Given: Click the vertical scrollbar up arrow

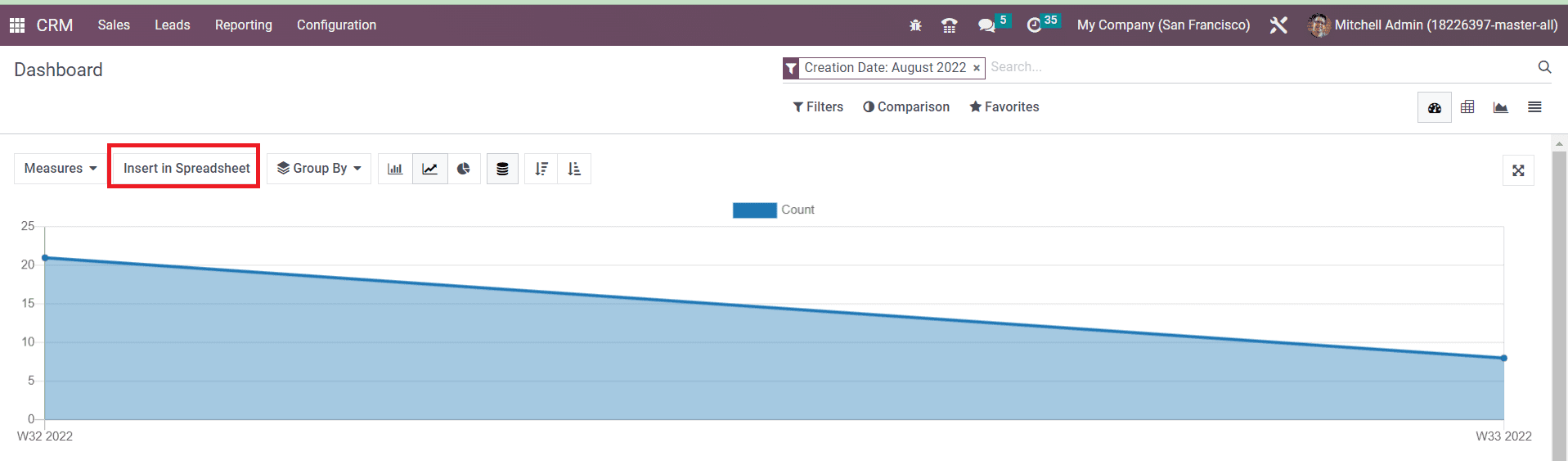Looking at the screenshot, I should coord(1560,143).
